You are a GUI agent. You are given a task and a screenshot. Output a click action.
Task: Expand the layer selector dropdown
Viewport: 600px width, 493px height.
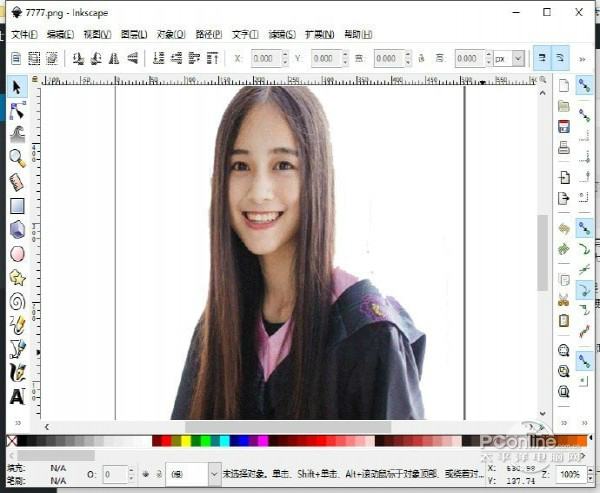pyautogui.click(x=193, y=474)
